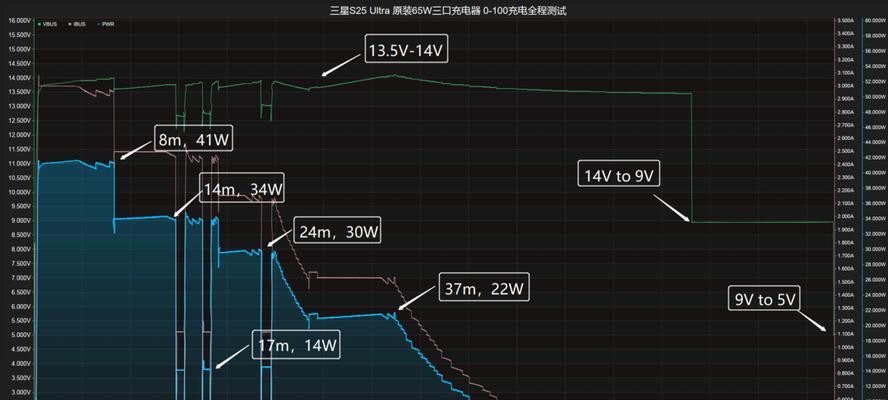This screenshot has height=400, width=888.
Task: Click the green VBUS line's peak near 14V
Action: click(395, 75)
